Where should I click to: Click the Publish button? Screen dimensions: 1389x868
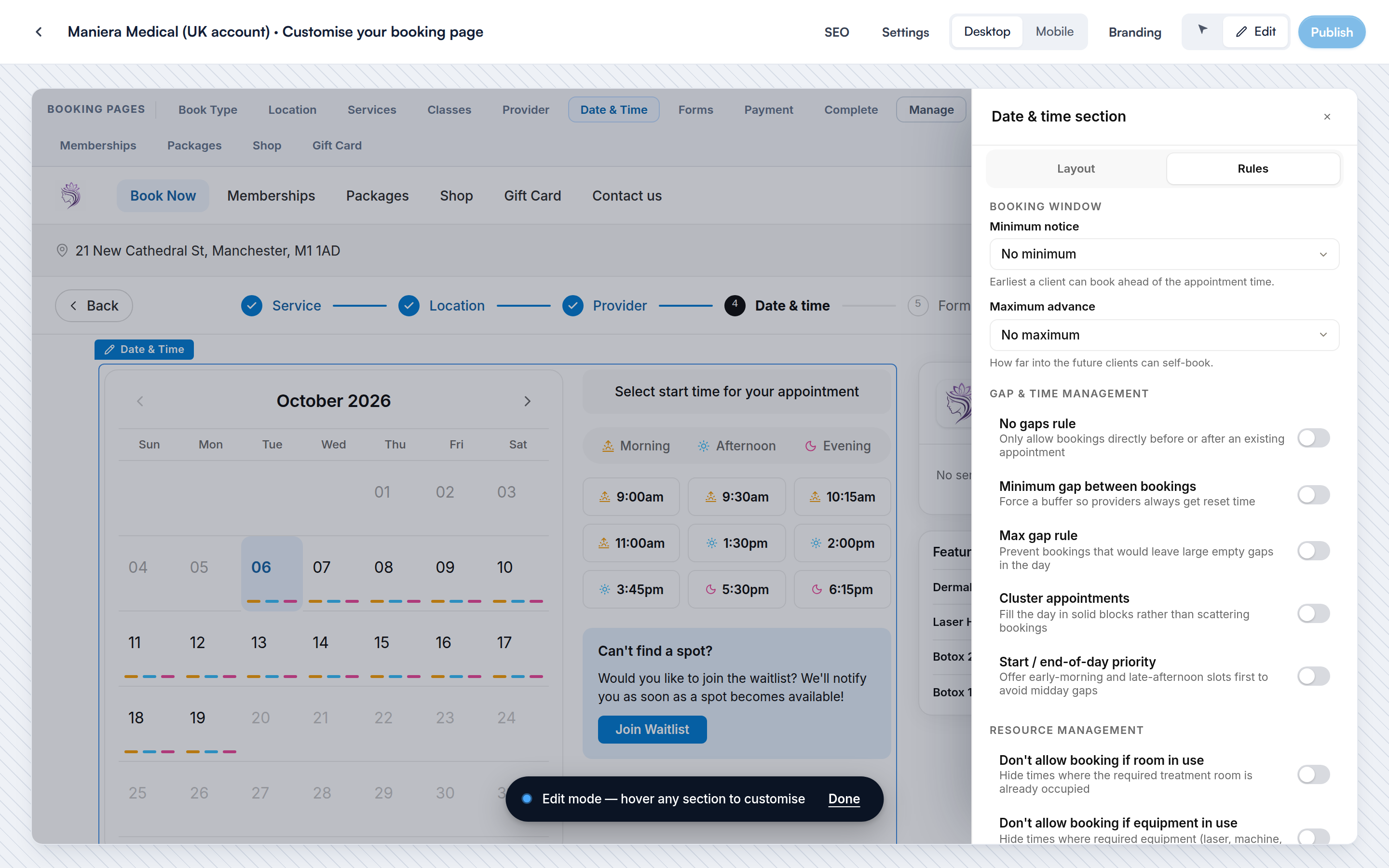click(1331, 32)
